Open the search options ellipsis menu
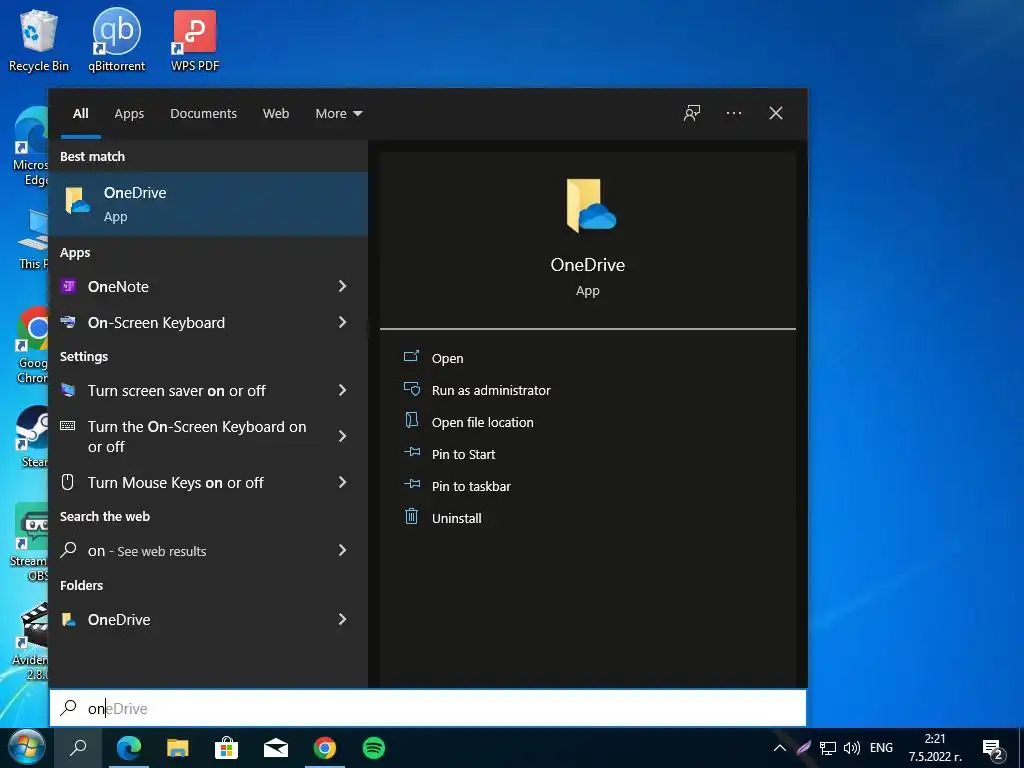The height and width of the screenshot is (768, 1024). [733, 113]
